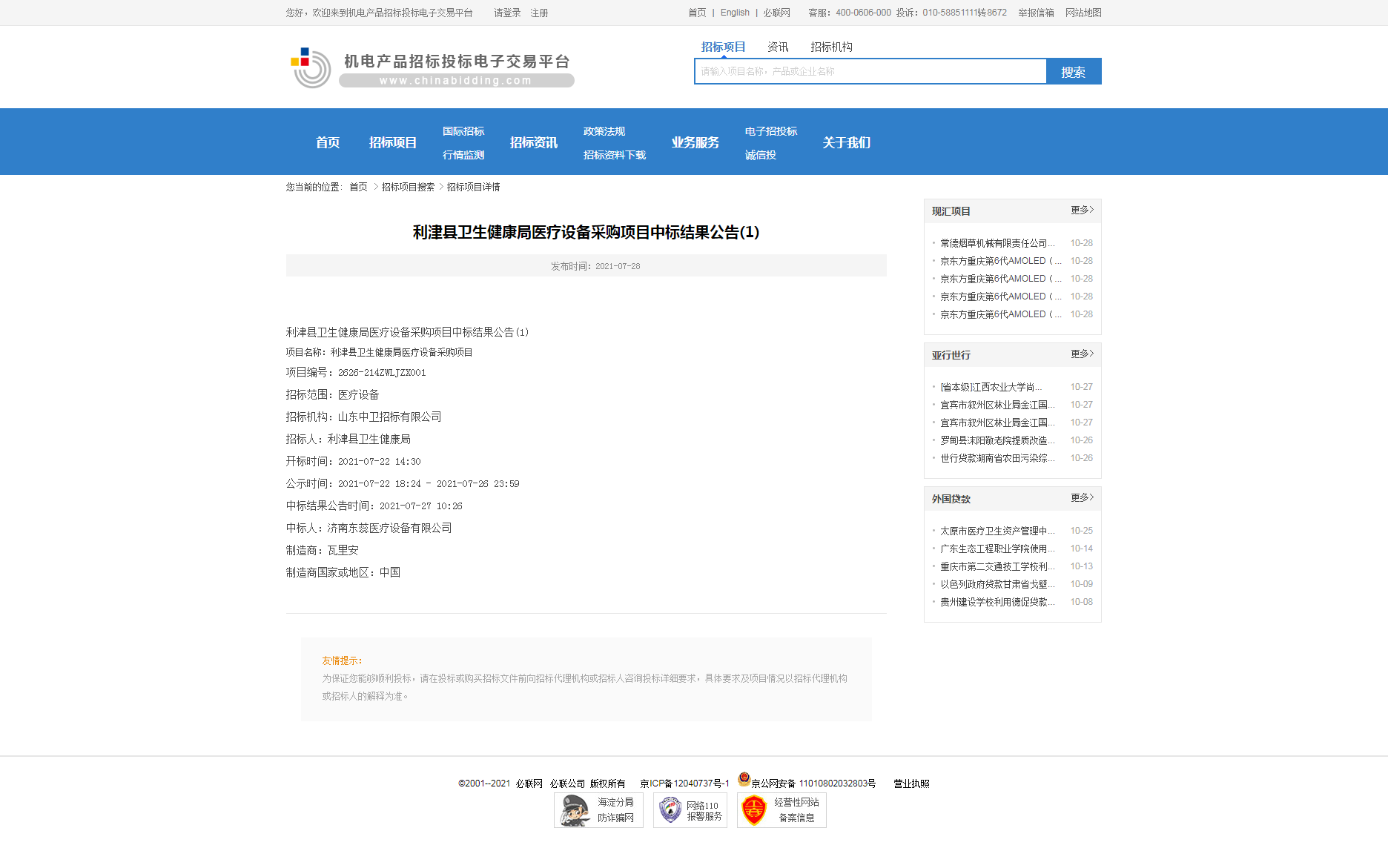Open the 网站地图 sitemap link
Image resolution: width=1388 pixels, height=868 pixels.
(1083, 13)
